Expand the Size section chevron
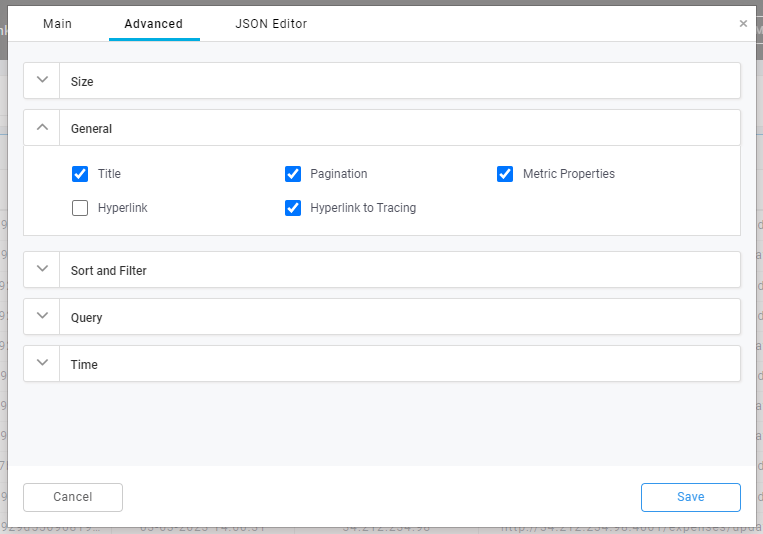 (42, 80)
